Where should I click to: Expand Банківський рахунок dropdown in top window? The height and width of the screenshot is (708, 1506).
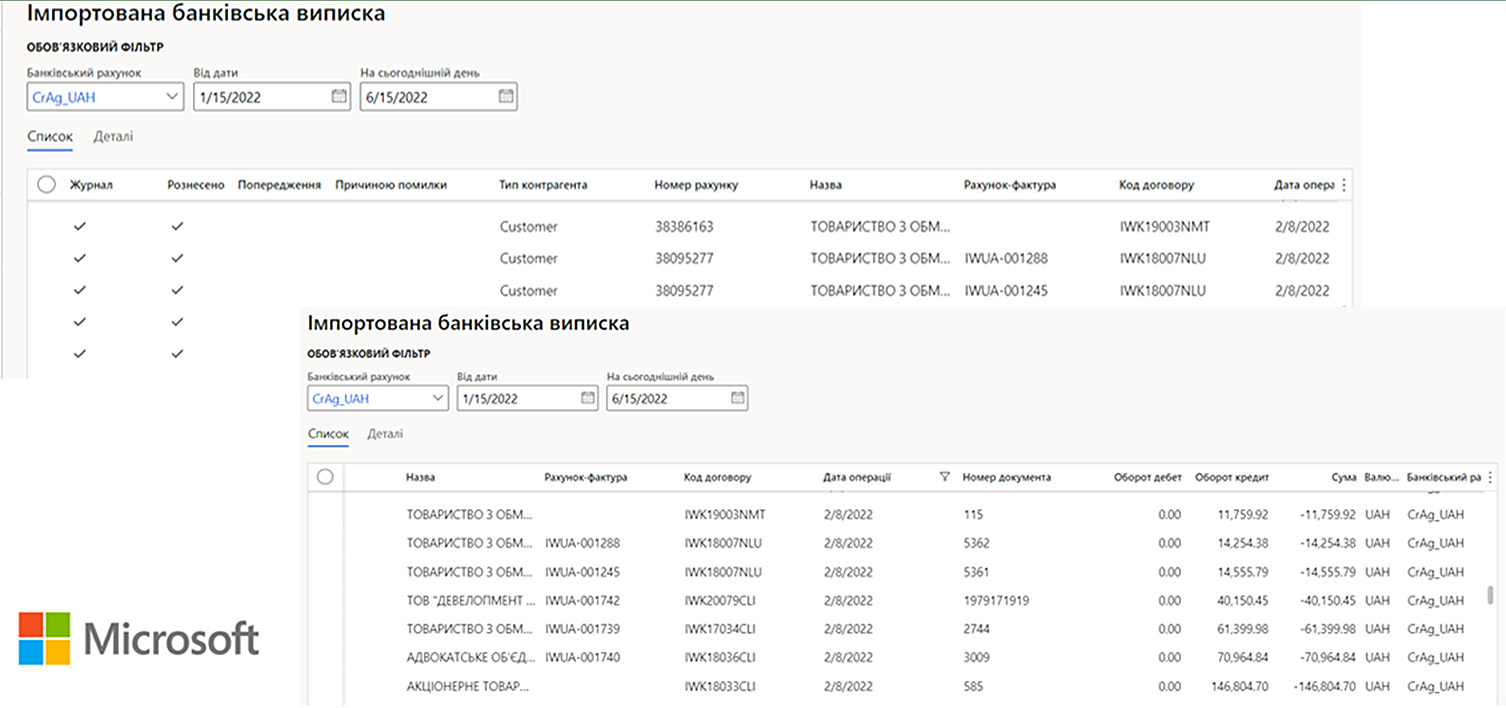pyautogui.click(x=172, y=96)
